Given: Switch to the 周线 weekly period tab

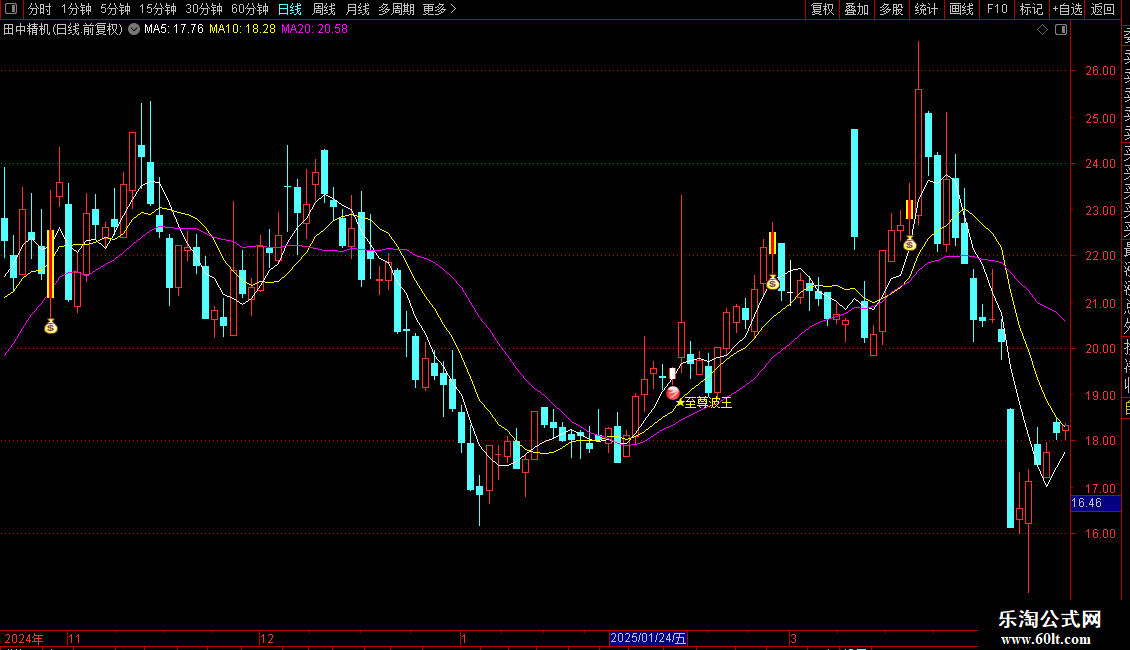Looking at the screenshot, I should click(324, 9).
